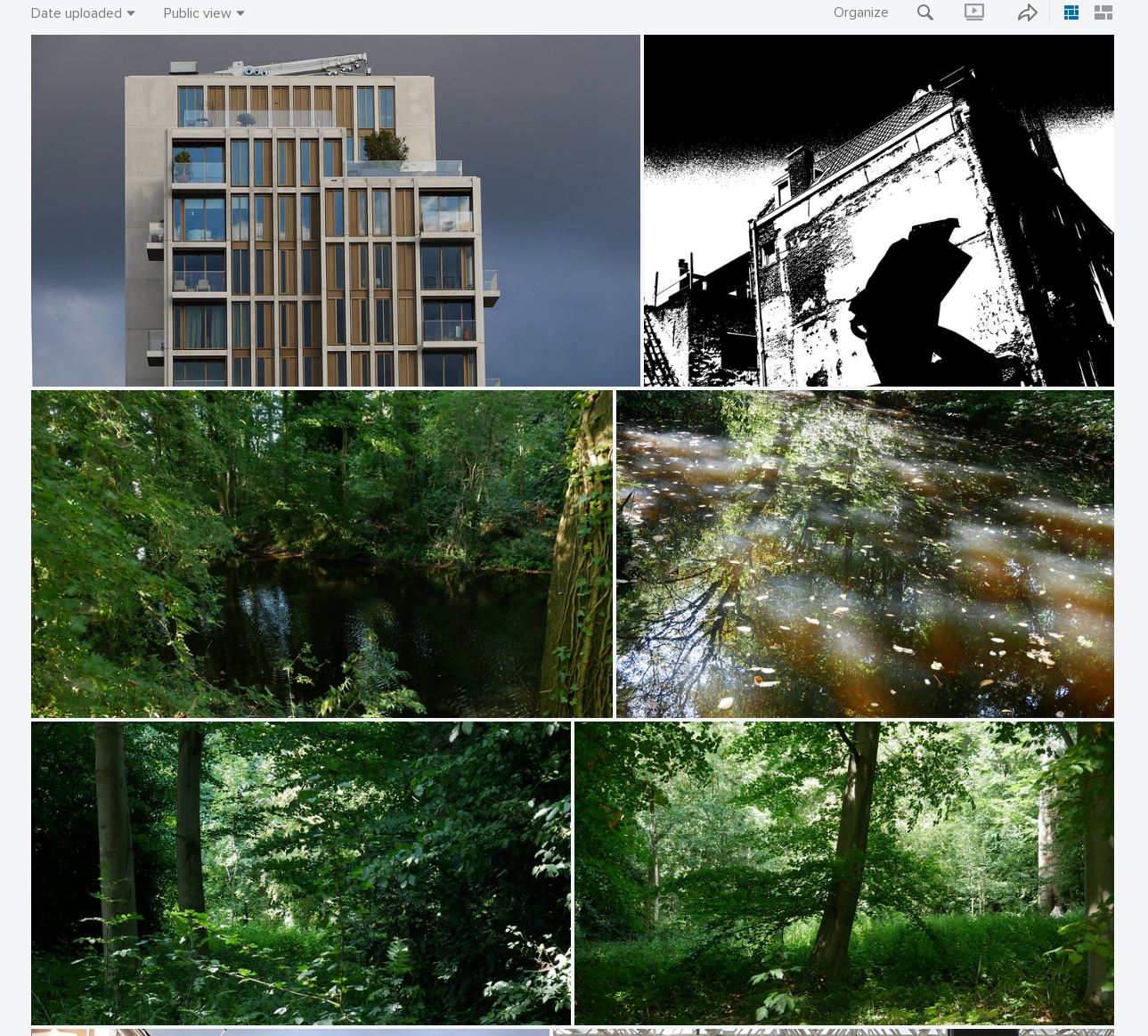Open the partially visible bottom-right photo strip
Viewport: 1148px width, 1036px height.
coord(833,1032)
